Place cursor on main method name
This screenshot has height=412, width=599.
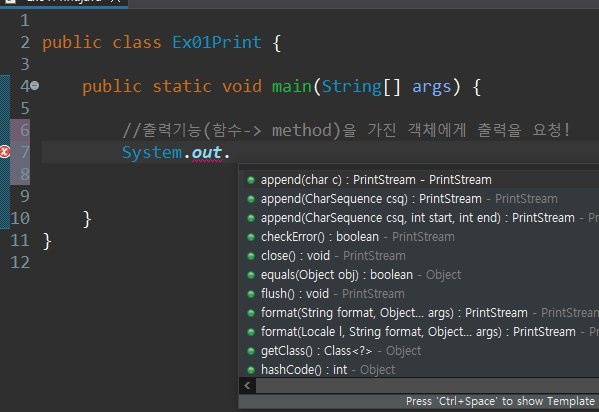point(292,86)
